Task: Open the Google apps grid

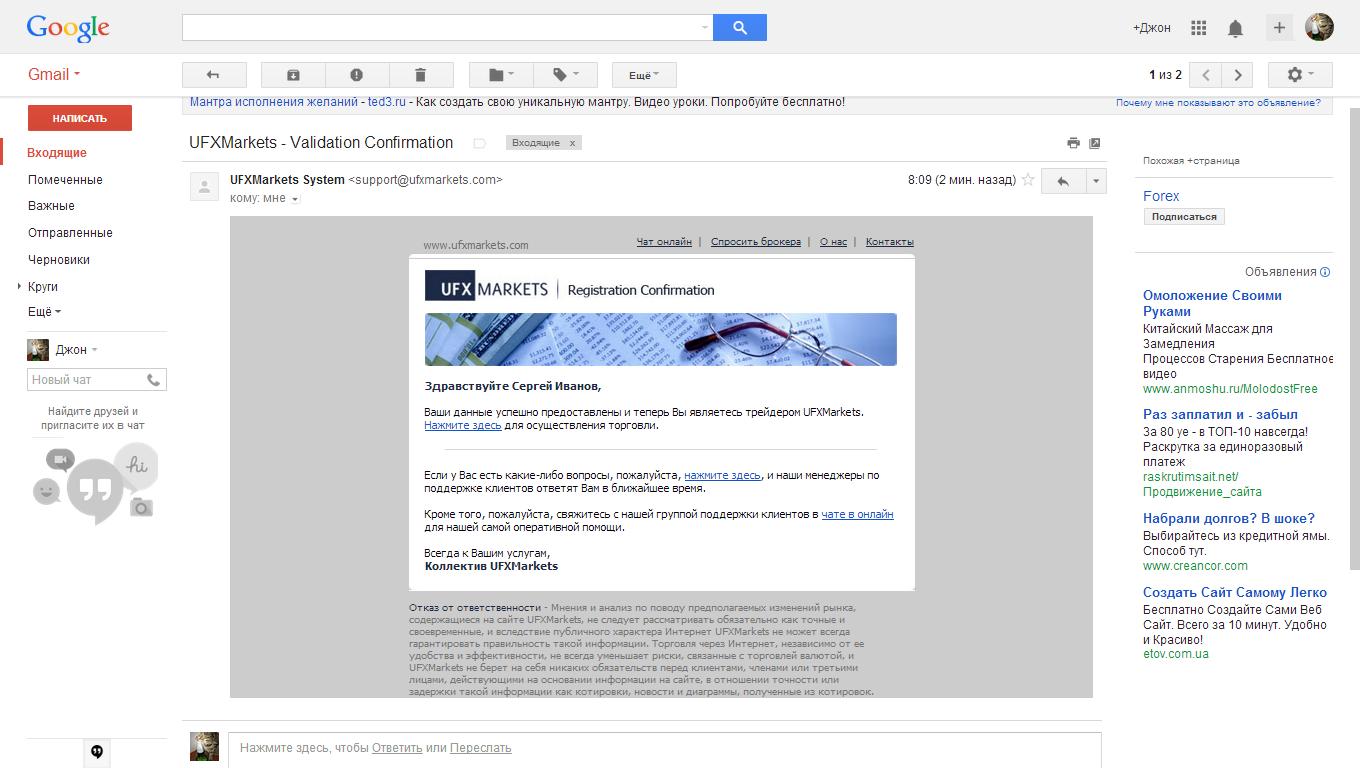Action: coord(1199,28)
